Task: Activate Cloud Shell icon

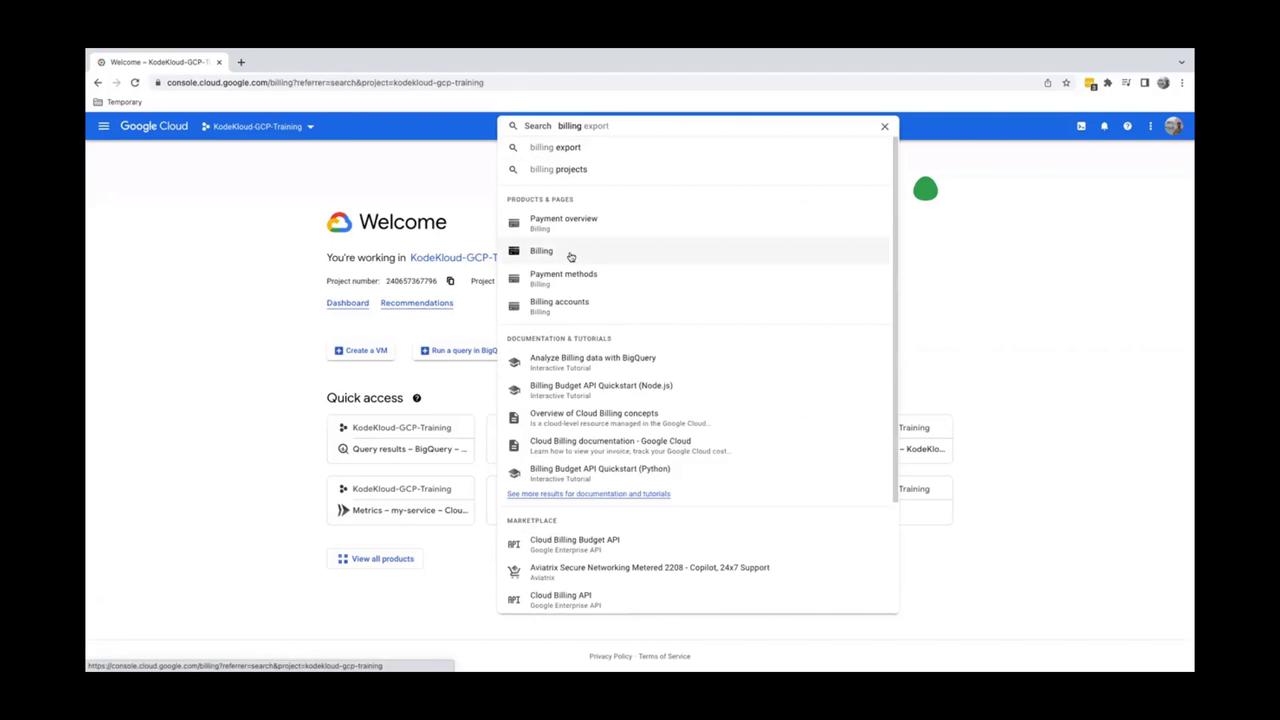Action: click(x=1081, y=126)
